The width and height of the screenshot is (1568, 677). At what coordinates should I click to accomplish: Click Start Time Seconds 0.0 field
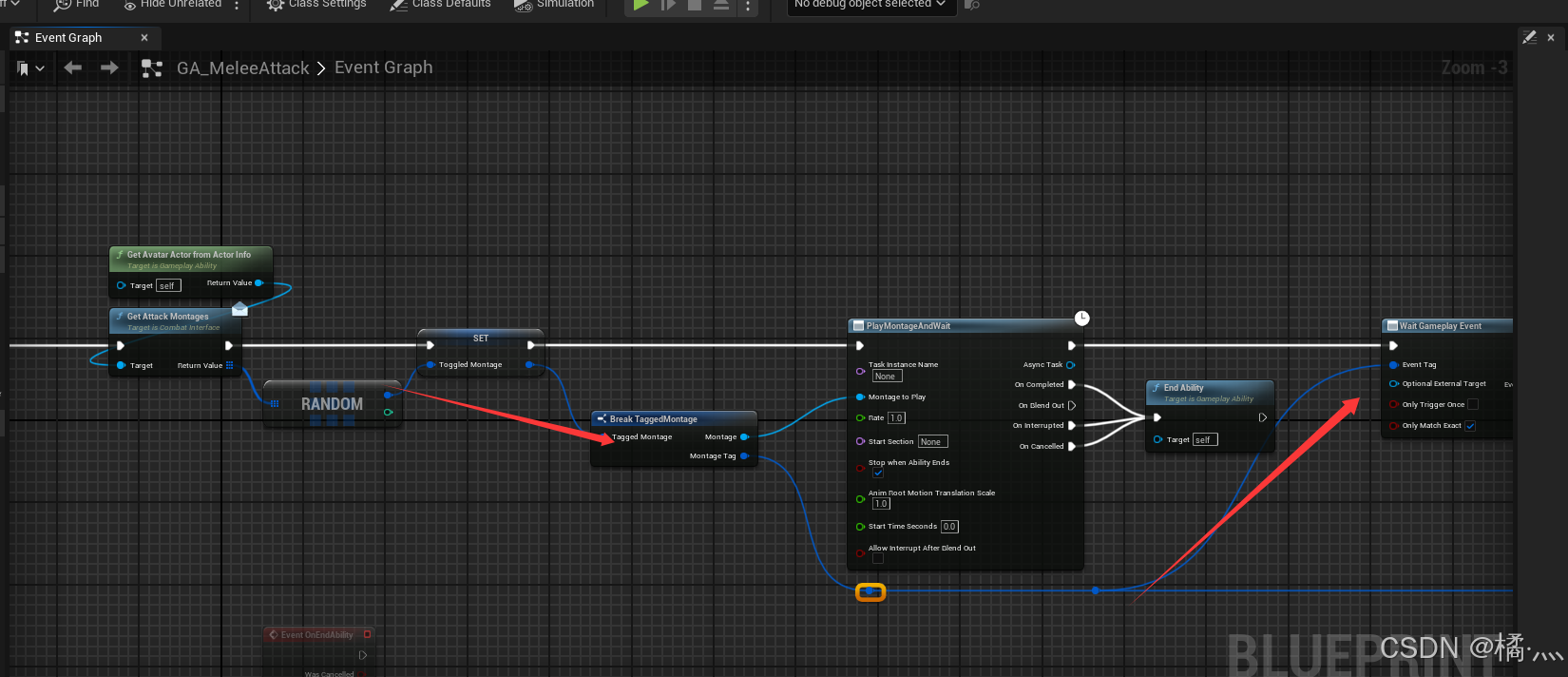(949, 526)
